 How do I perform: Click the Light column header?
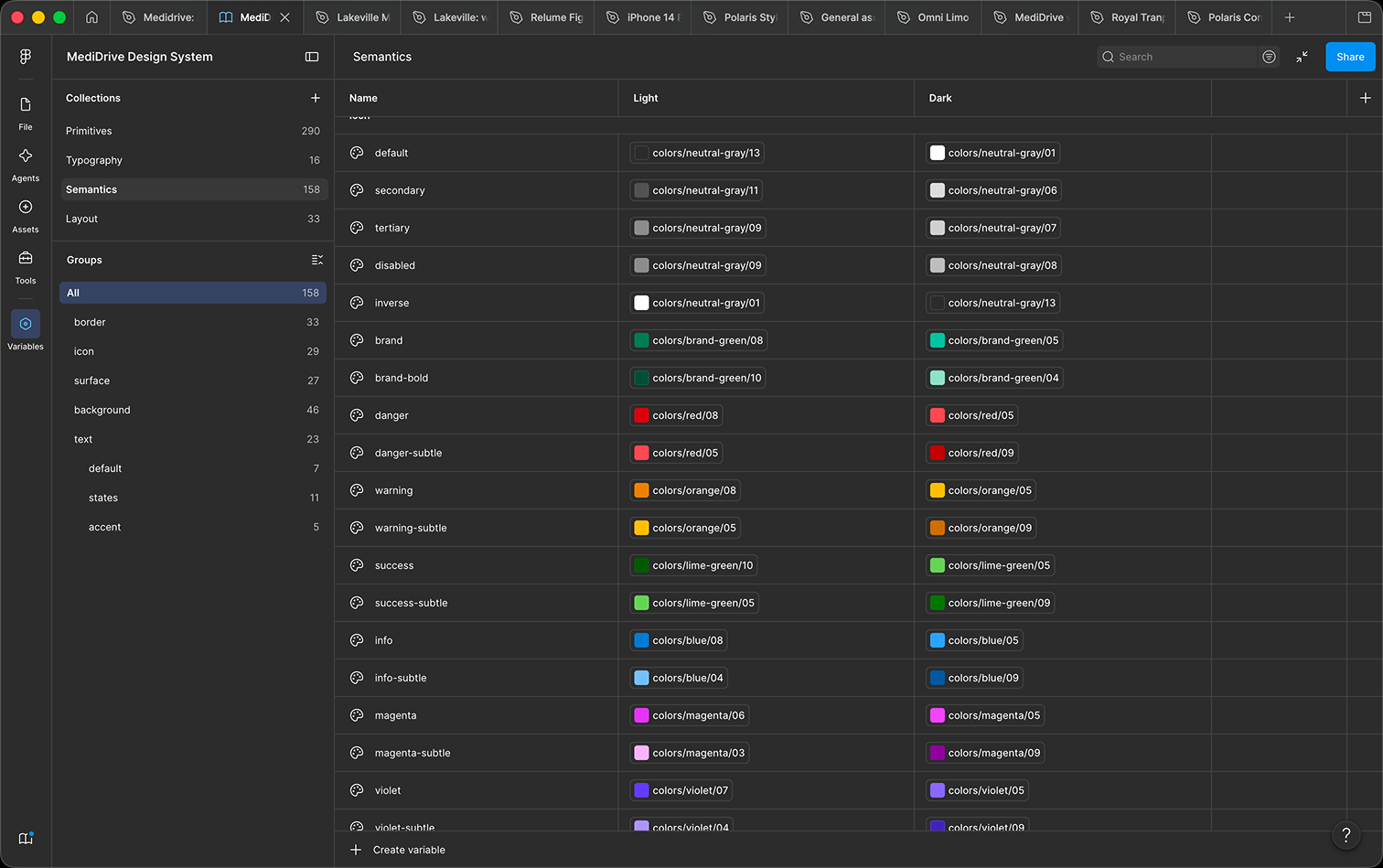coord(646,98)
